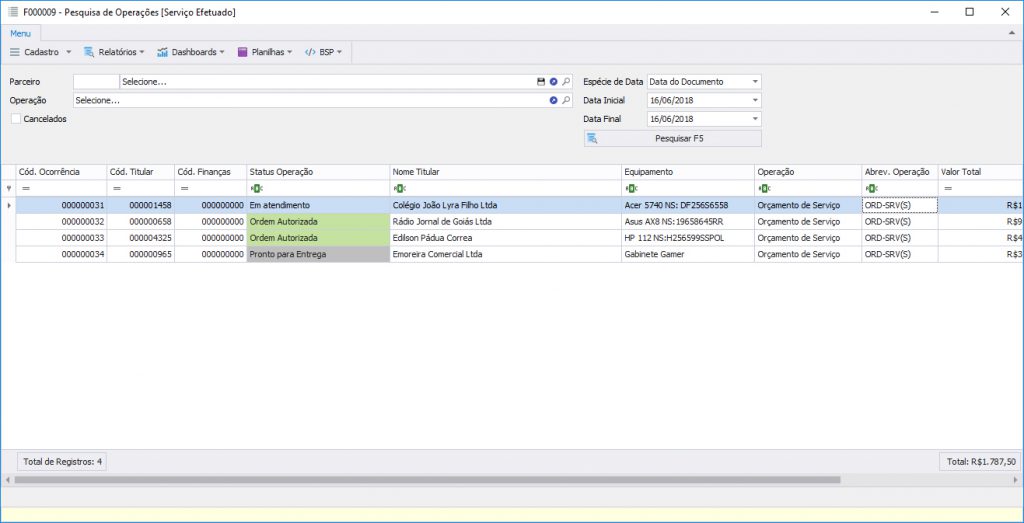Click the Parceiro code input field

click(96, 82)
